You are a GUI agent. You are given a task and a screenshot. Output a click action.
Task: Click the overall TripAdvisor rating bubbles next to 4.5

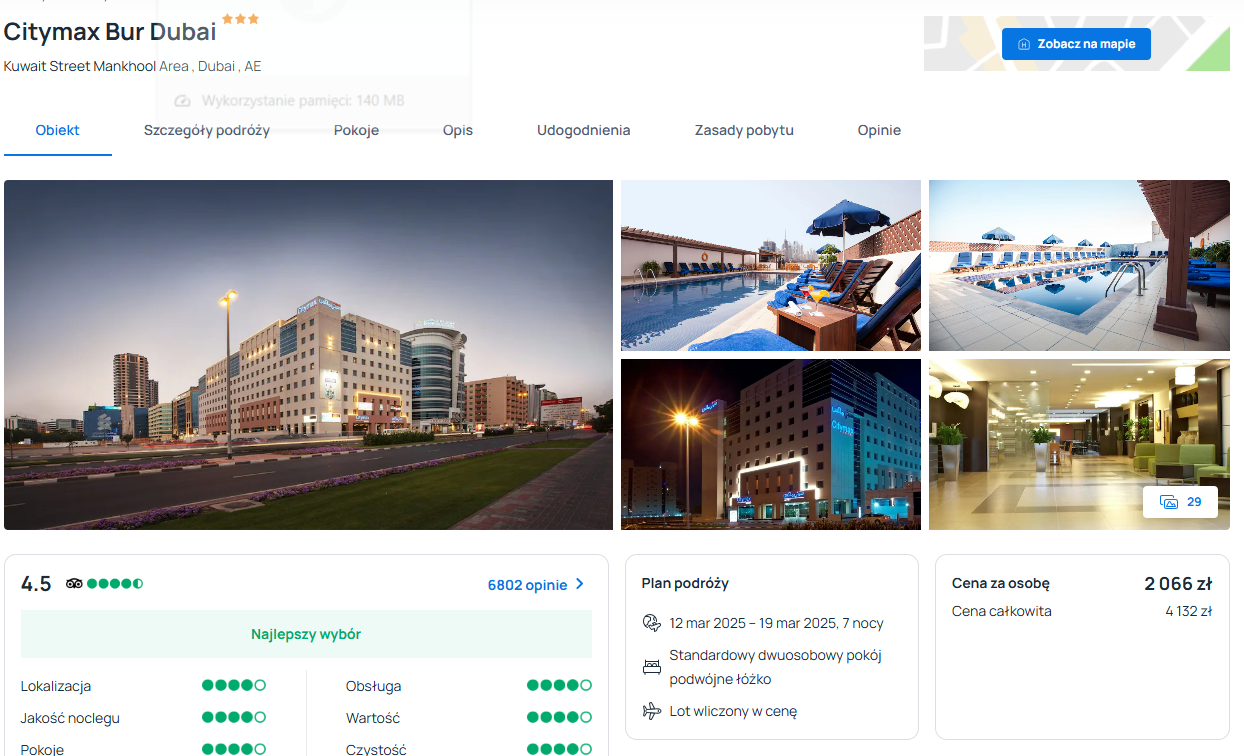[115, 584]
